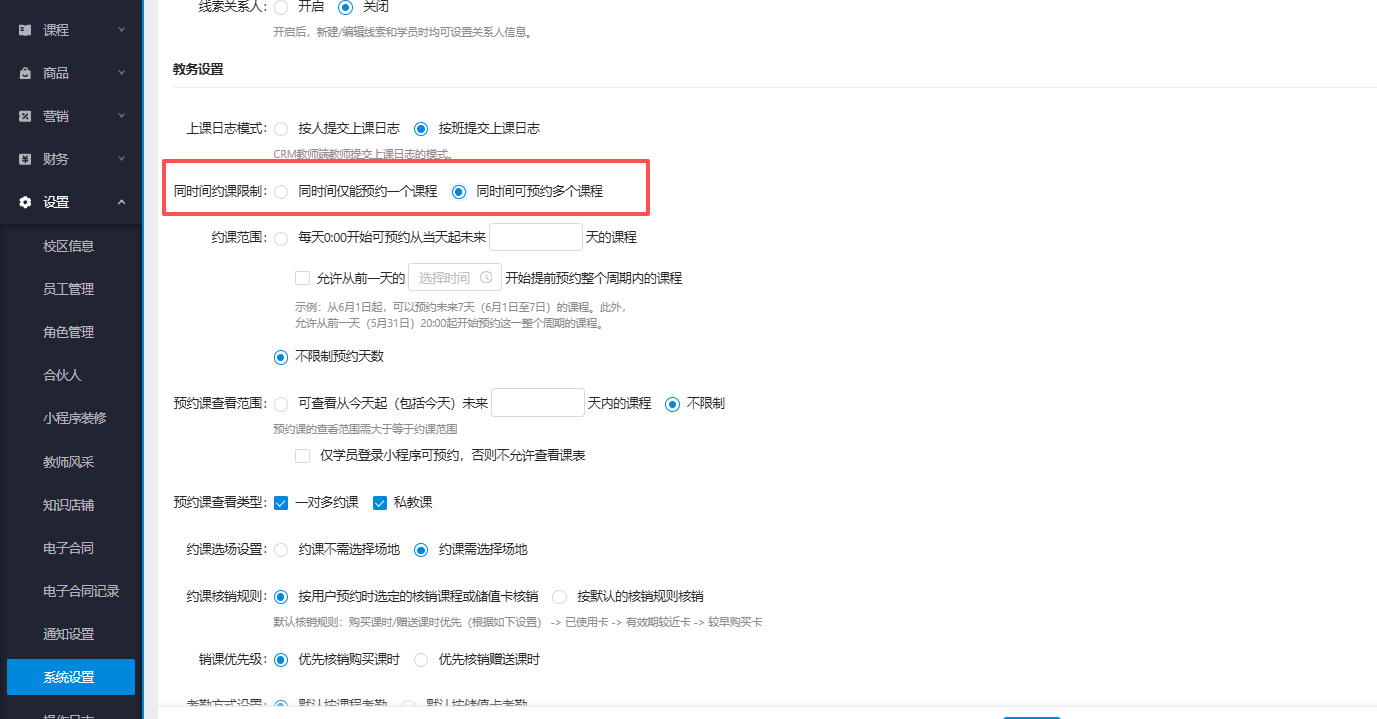The width and height of the screenshot is (1377, 719).
Task: Click the 设置 gear icon in sidebar
Action: (x=25, y=201)
